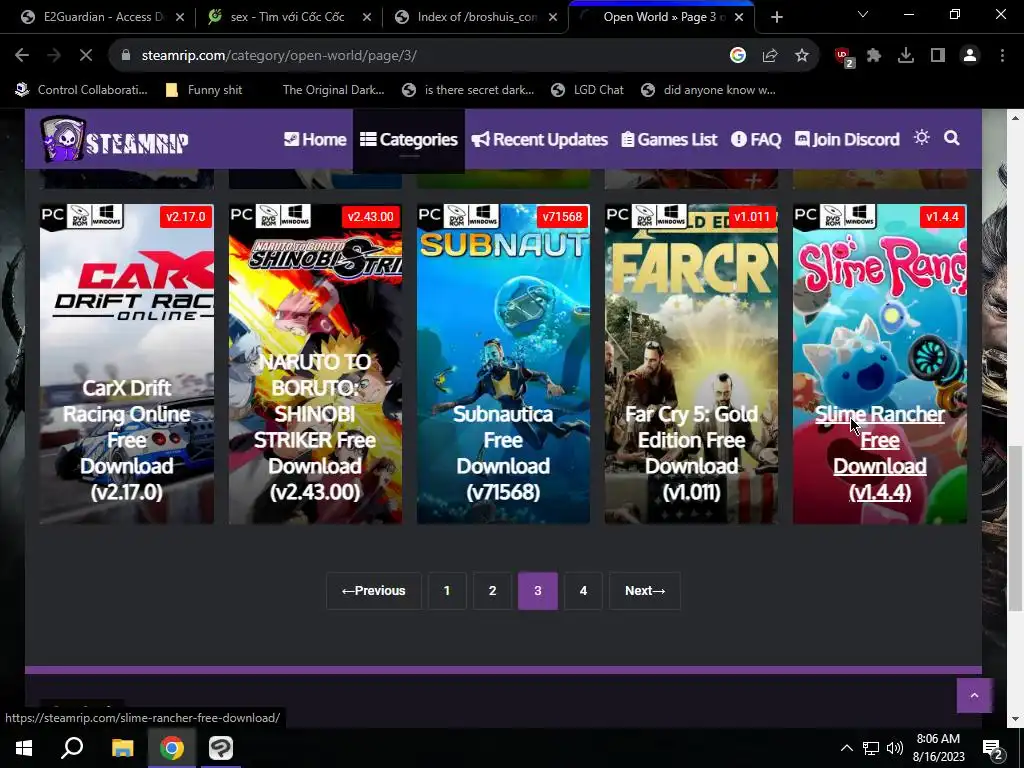This screenshot has width=1024, height=768.
Task: Click the v2.43.00 version badge
Action: 370,216
